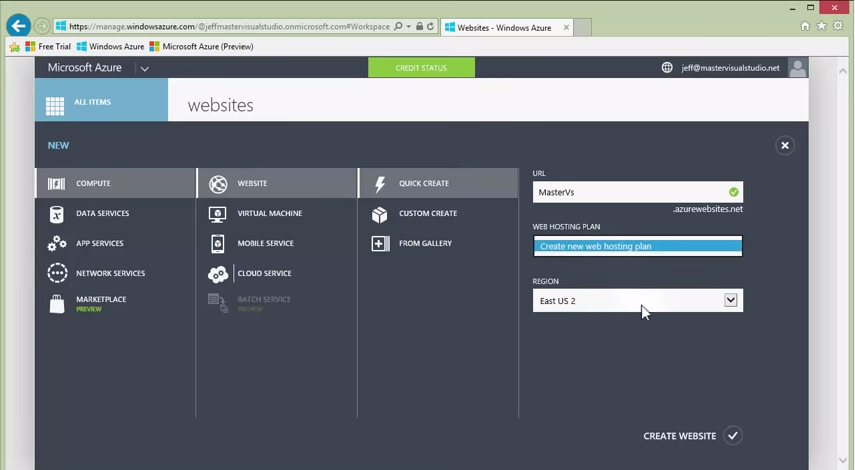
Task: Click the URL field containing MasterVs
Action: pyautogui.click(x=637, y=192)
